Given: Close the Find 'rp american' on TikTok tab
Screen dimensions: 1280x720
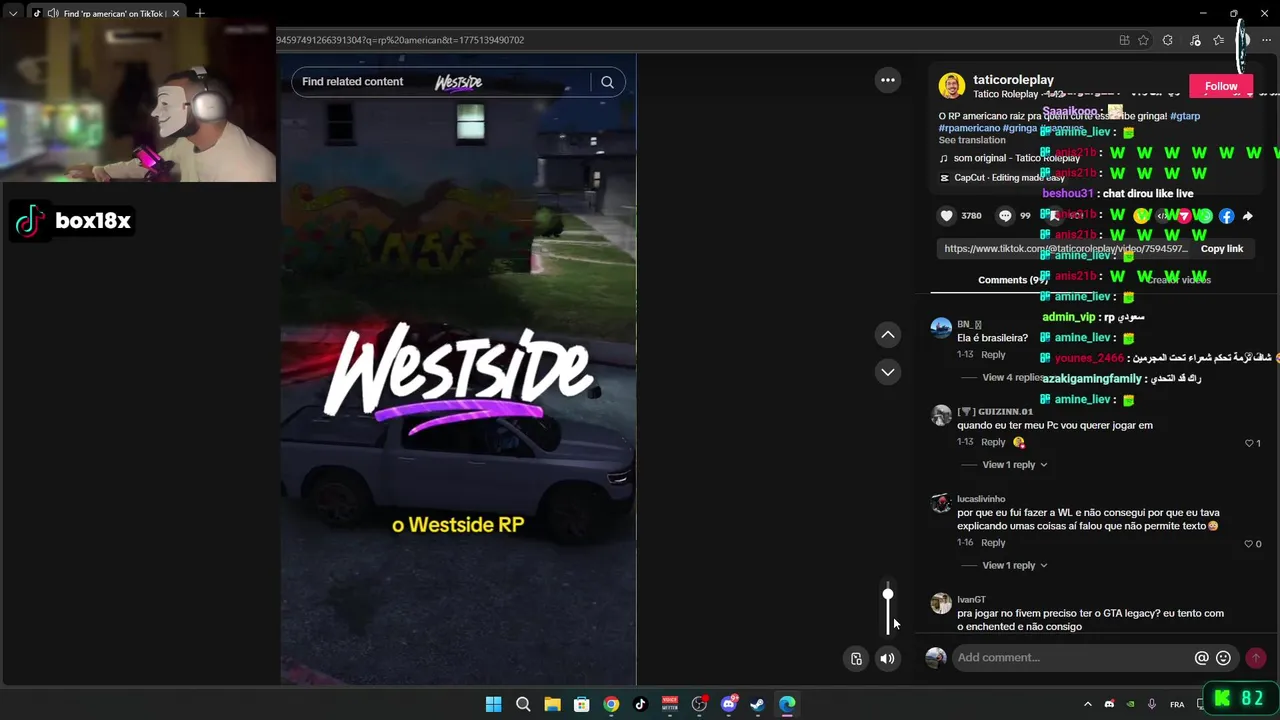Looking at the screenshot, I should [x=176, y=13].
